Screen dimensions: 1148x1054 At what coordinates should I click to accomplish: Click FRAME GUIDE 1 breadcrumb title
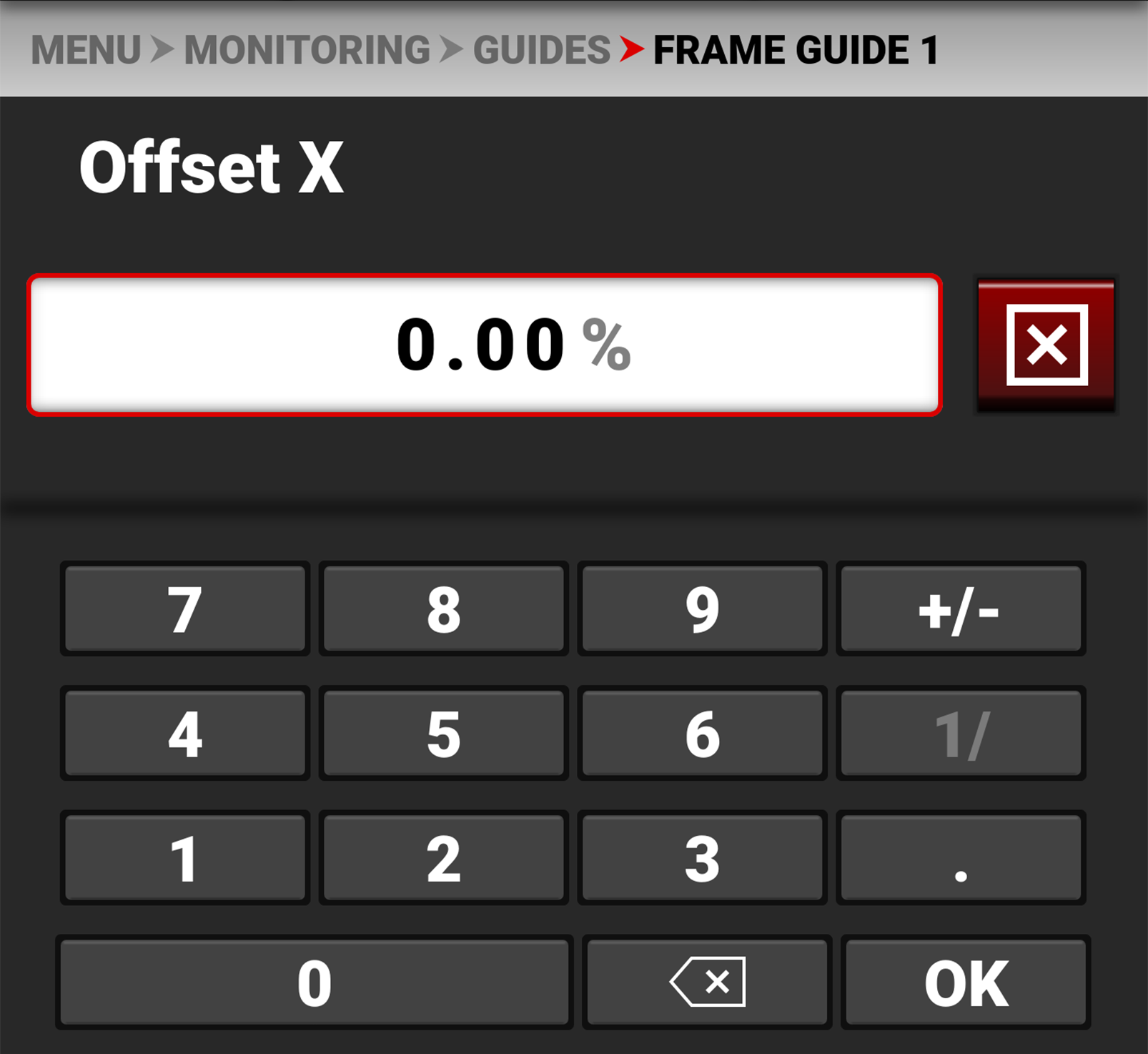(796, 50)
